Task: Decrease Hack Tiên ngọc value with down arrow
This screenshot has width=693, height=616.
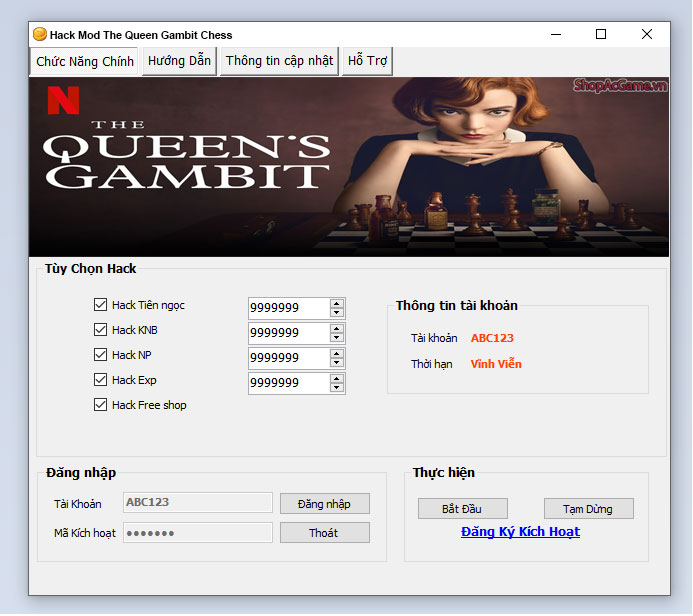Action: click(337, 312)
